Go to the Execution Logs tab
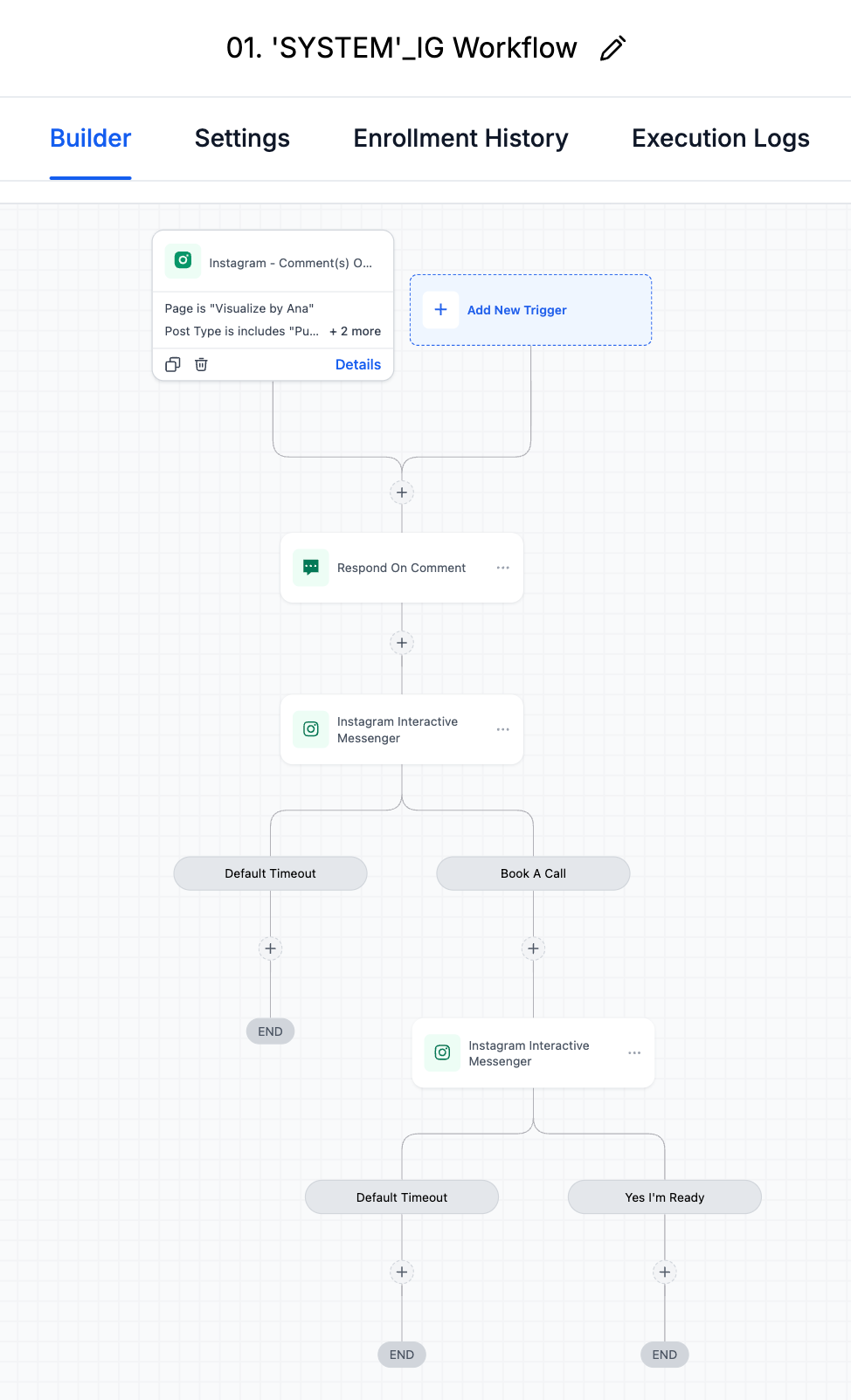This screenshot has width=851, height=1400. [720, 139]
